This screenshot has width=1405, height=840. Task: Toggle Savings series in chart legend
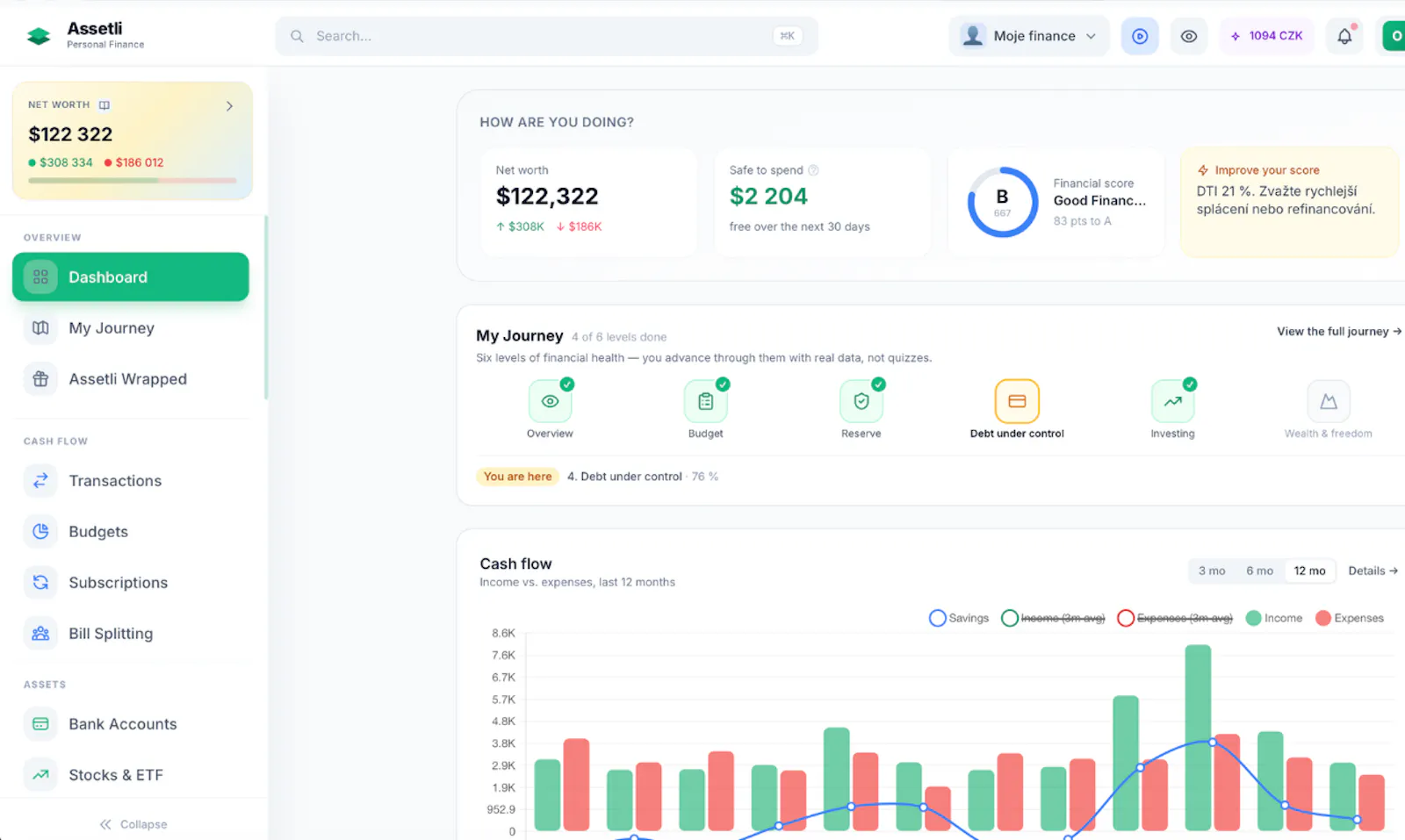point(959,618)
